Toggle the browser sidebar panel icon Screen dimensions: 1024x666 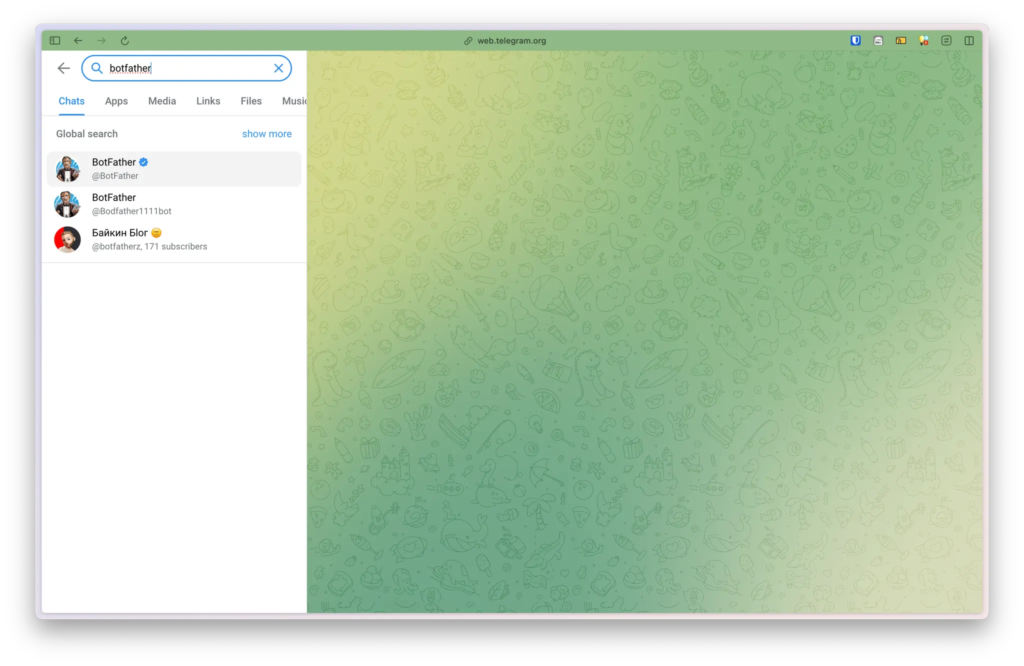pyautogui.click(x=55, y=40)
